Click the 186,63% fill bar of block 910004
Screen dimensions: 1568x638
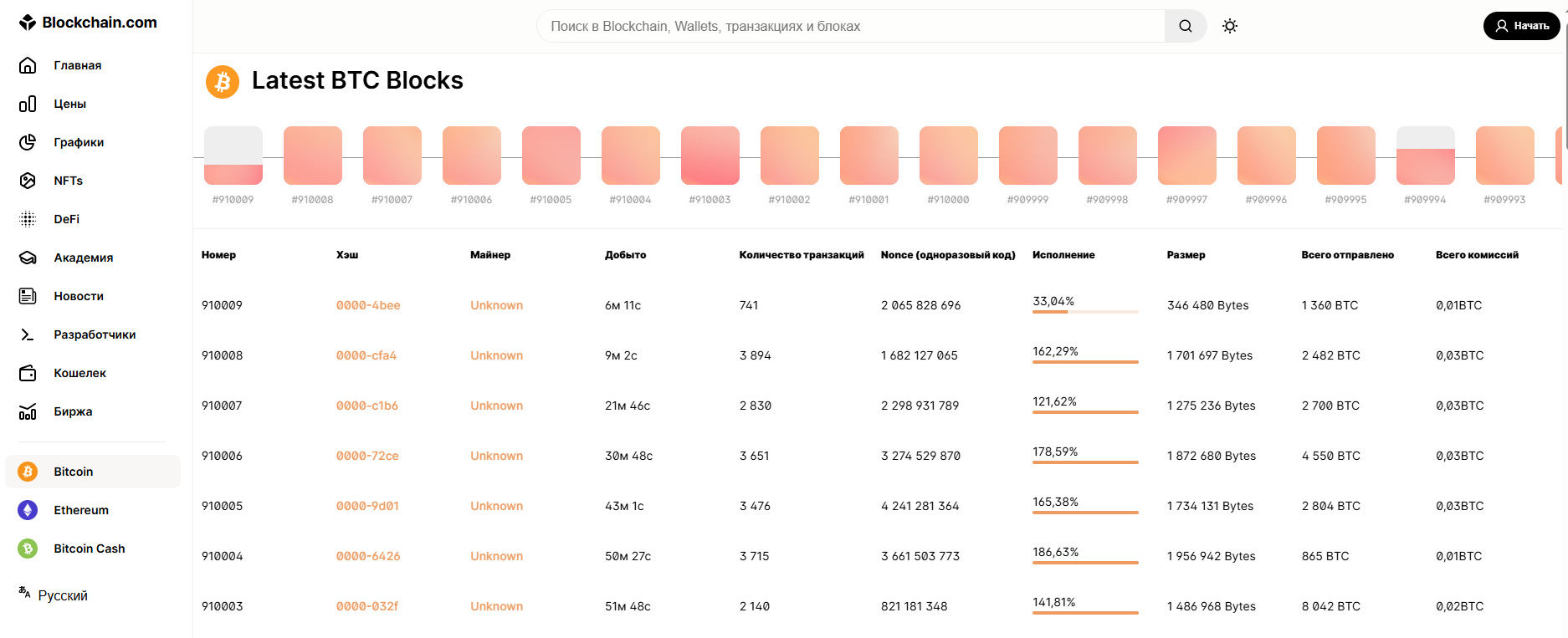(x=1085, y=563)
